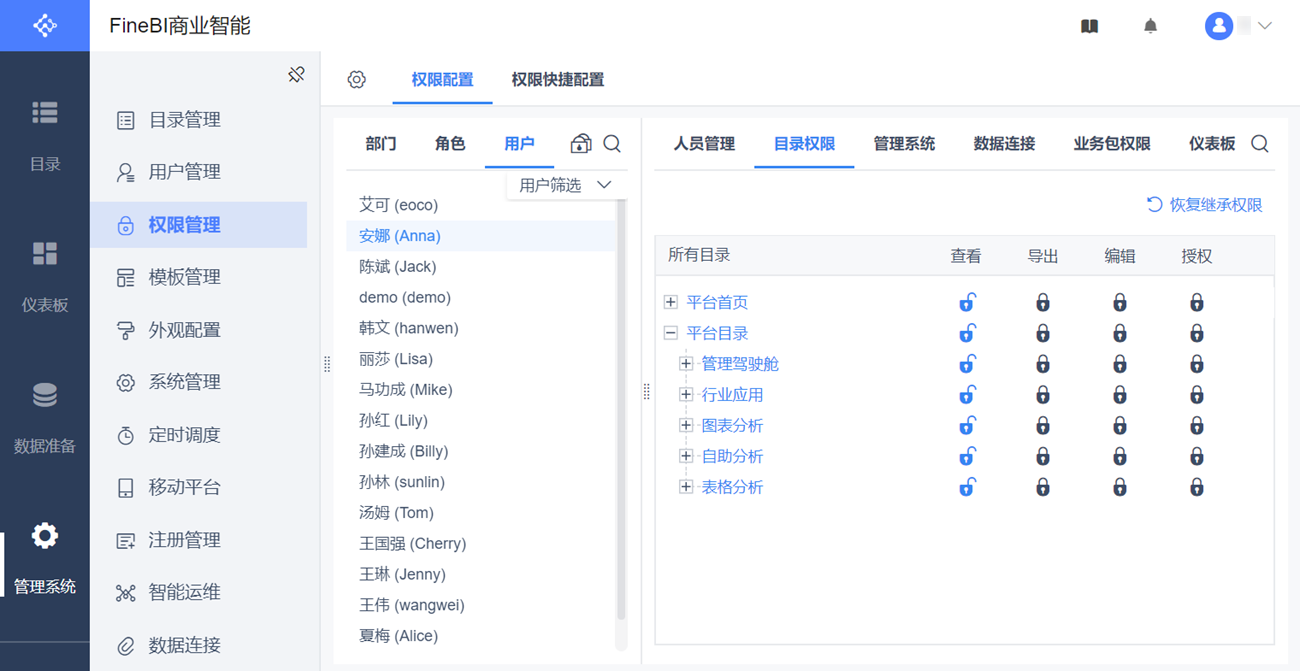This screenshot has width=1300, height=671.
Task: Click the settings gear beside 权限配置
Action: [357, 80]
